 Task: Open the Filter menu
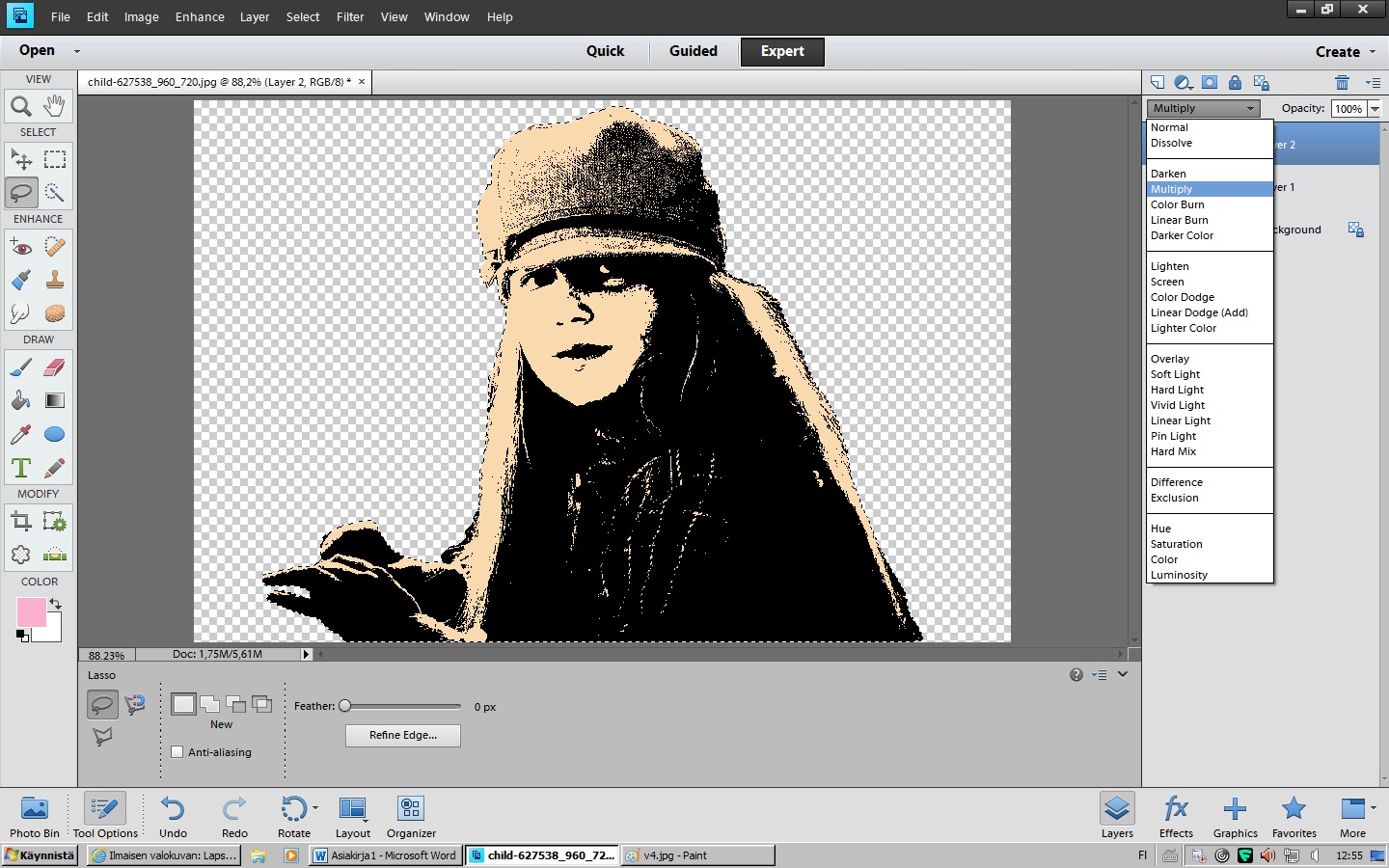350,16
